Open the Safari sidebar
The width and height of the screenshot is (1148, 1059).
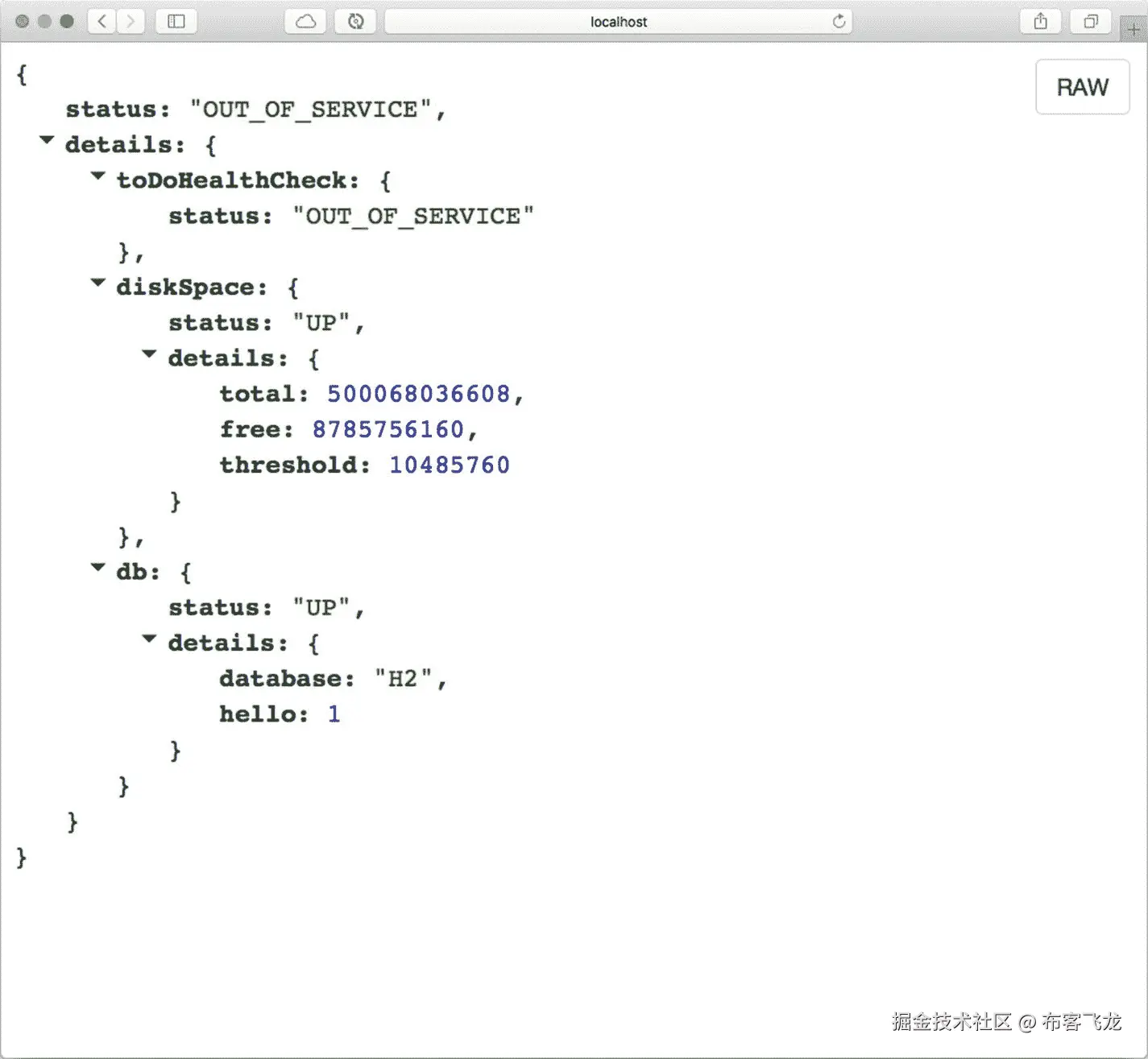click(175, 22)
